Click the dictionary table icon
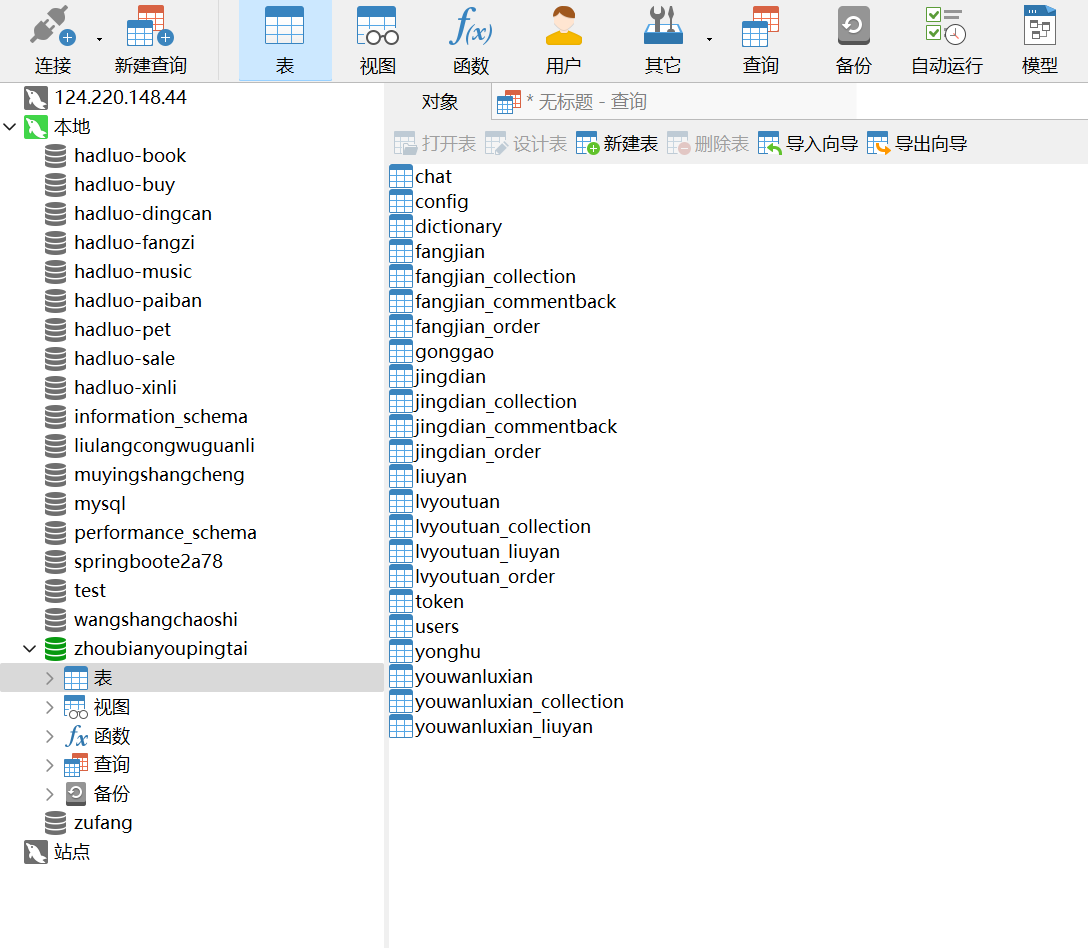 [x=401, y=227]
